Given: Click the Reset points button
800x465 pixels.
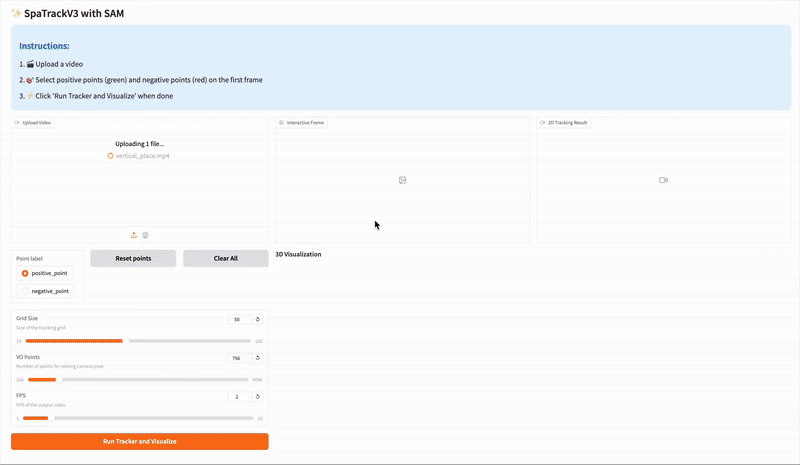Looking at the screenshot, I should pyautogui.click(x=133, y=258).
